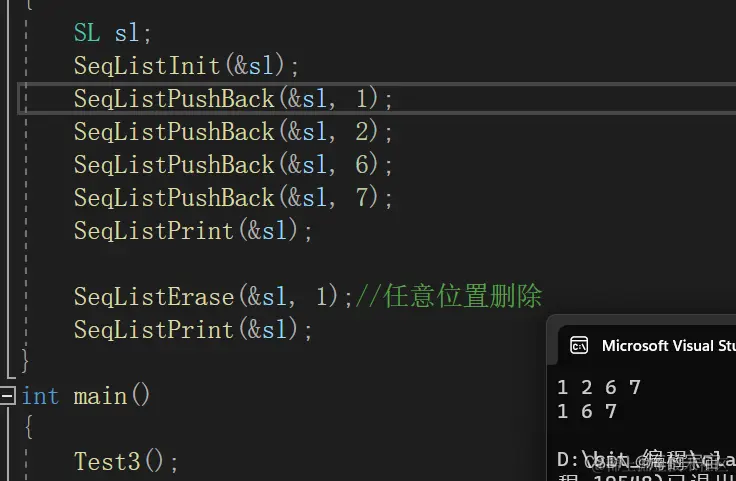Click the 'SL sl;' declaration line

click(113, 33)
